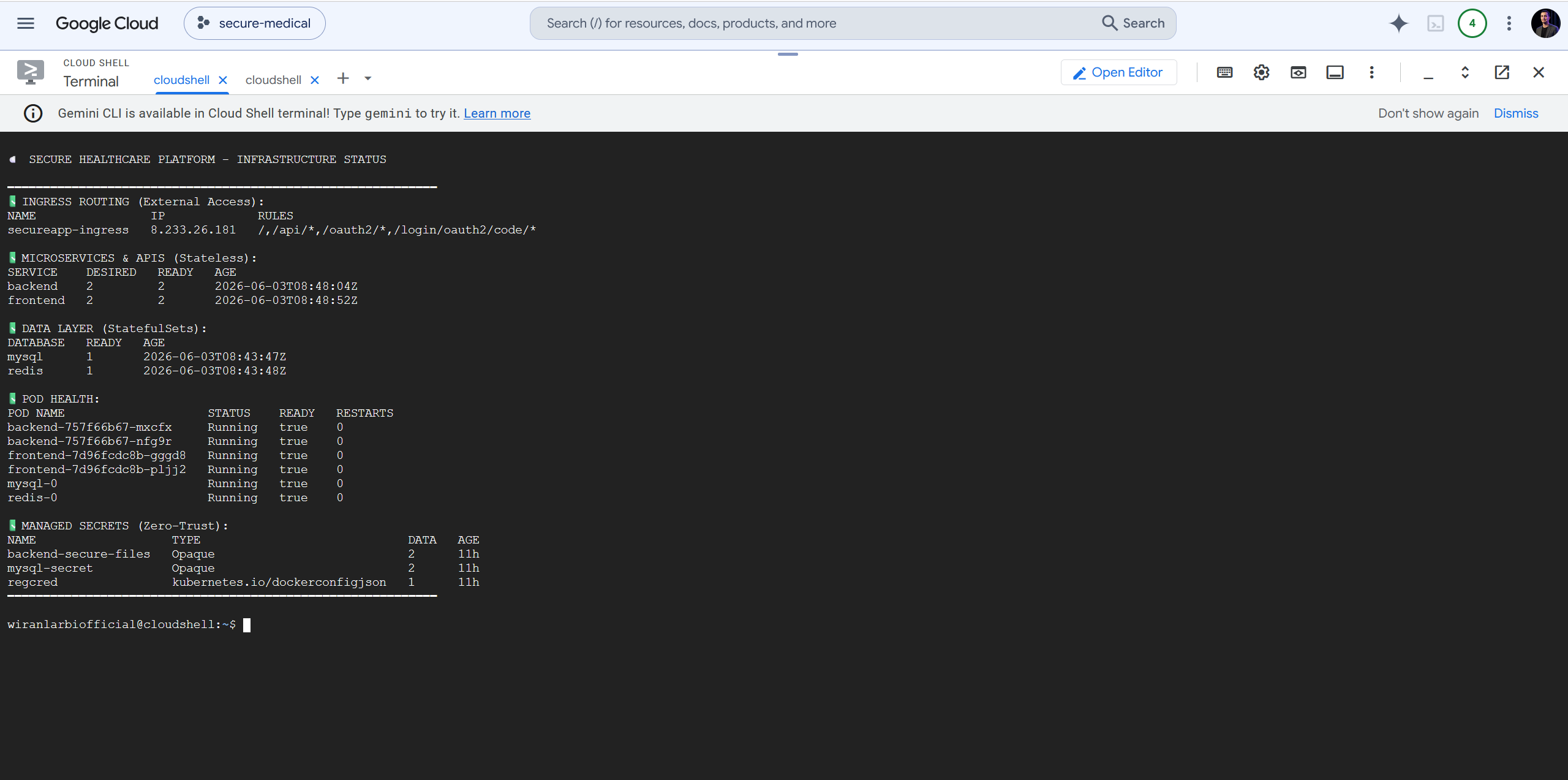Open the Cloud Shell three-dot more menu
The height and width of the screenshot is (780, 1568).
(1372, 72)
